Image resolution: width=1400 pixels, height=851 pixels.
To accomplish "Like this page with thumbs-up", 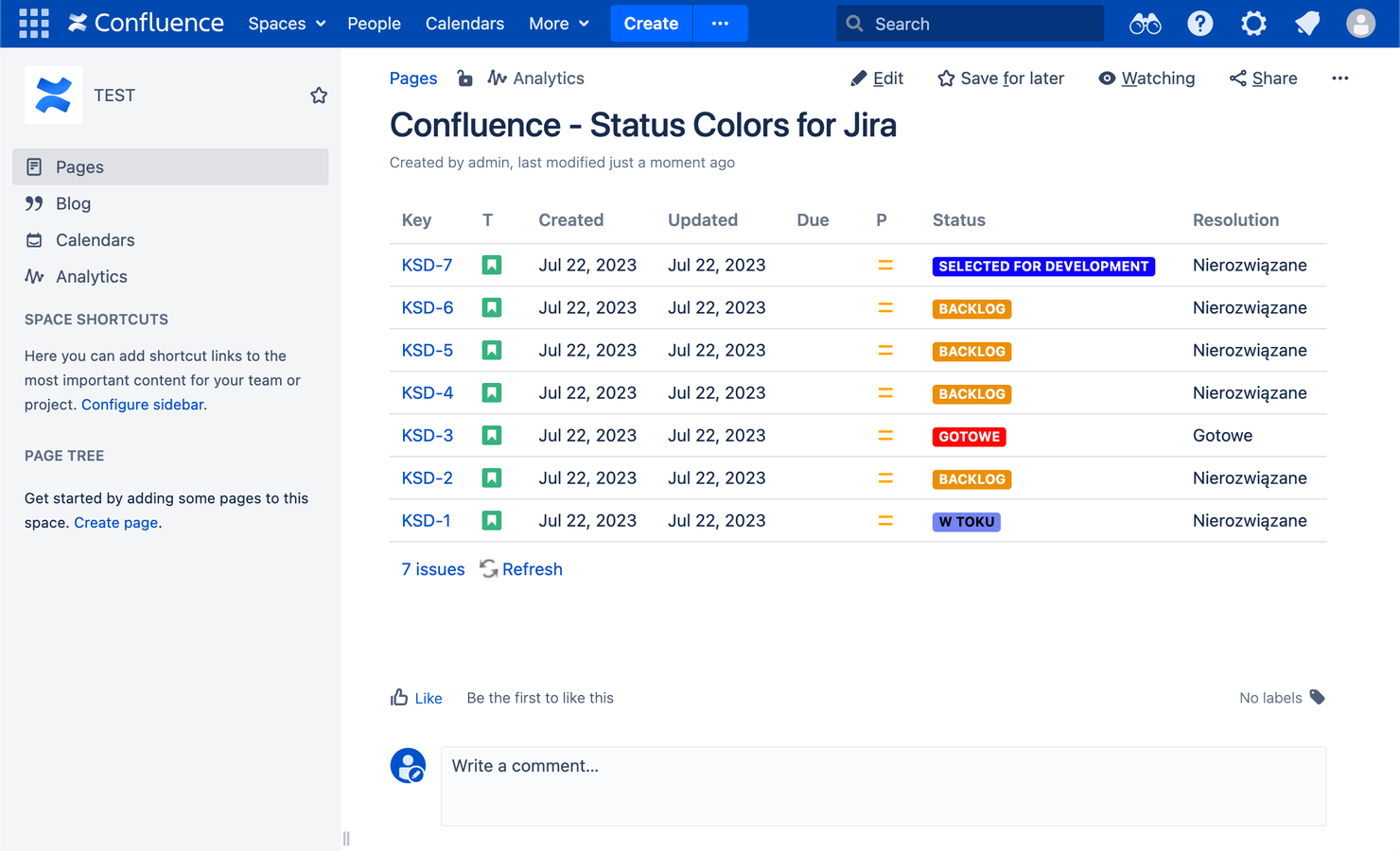I will (x=416, y=698).
